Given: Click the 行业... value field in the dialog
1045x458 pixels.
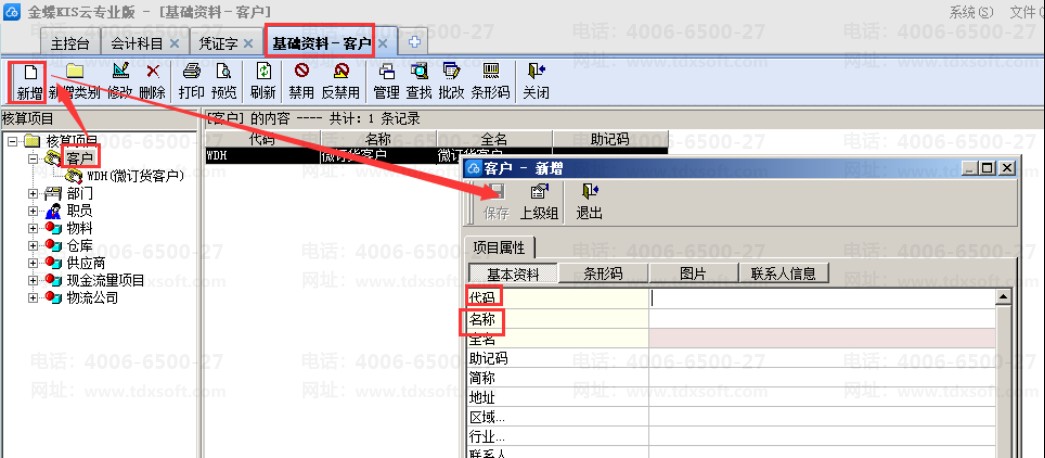Looking at the screenshot, I should (x=822, y=437).
